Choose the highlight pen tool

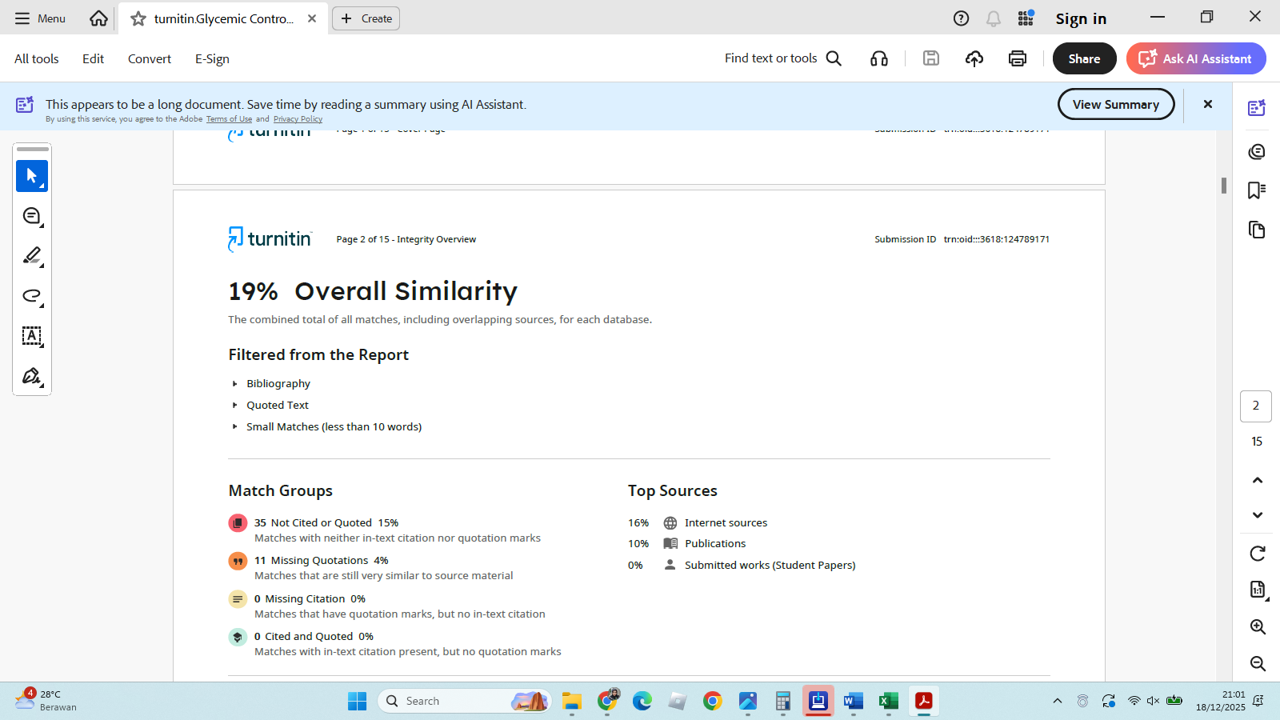tap(32, 256)
